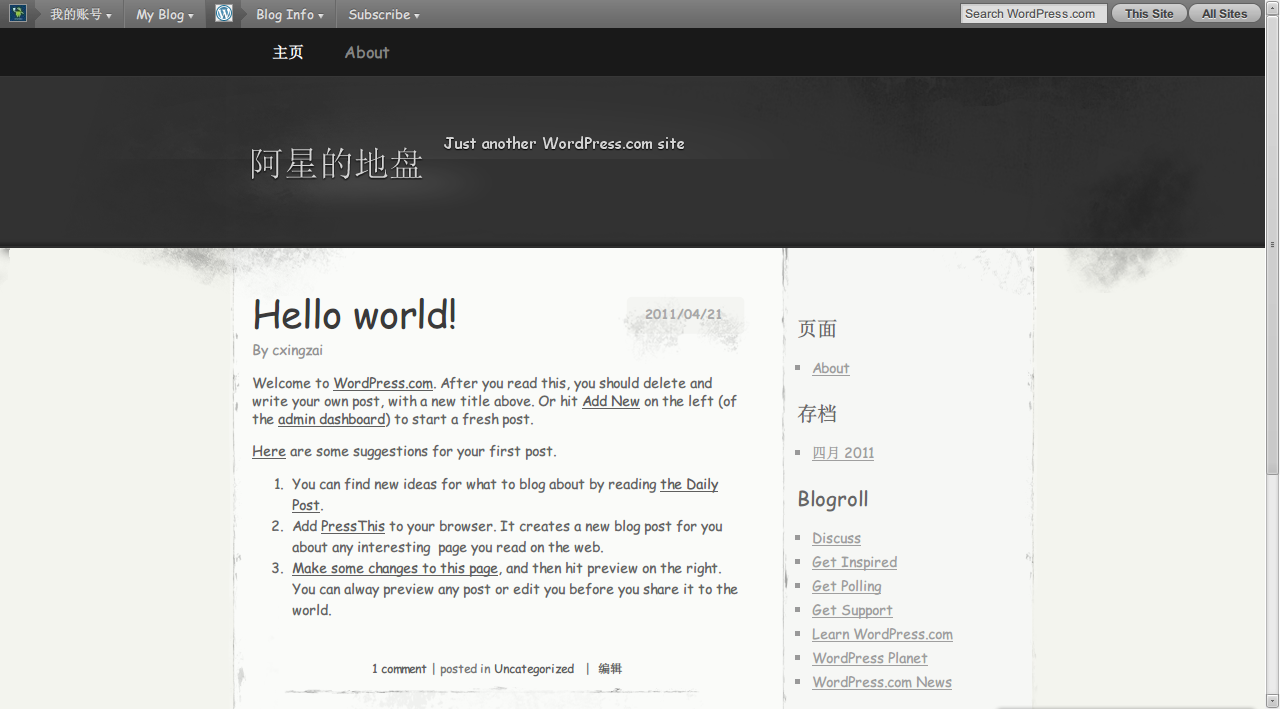Click the vertical scrollbar down arrow
Screen dimensions: 1280x709
[1272, 700]
